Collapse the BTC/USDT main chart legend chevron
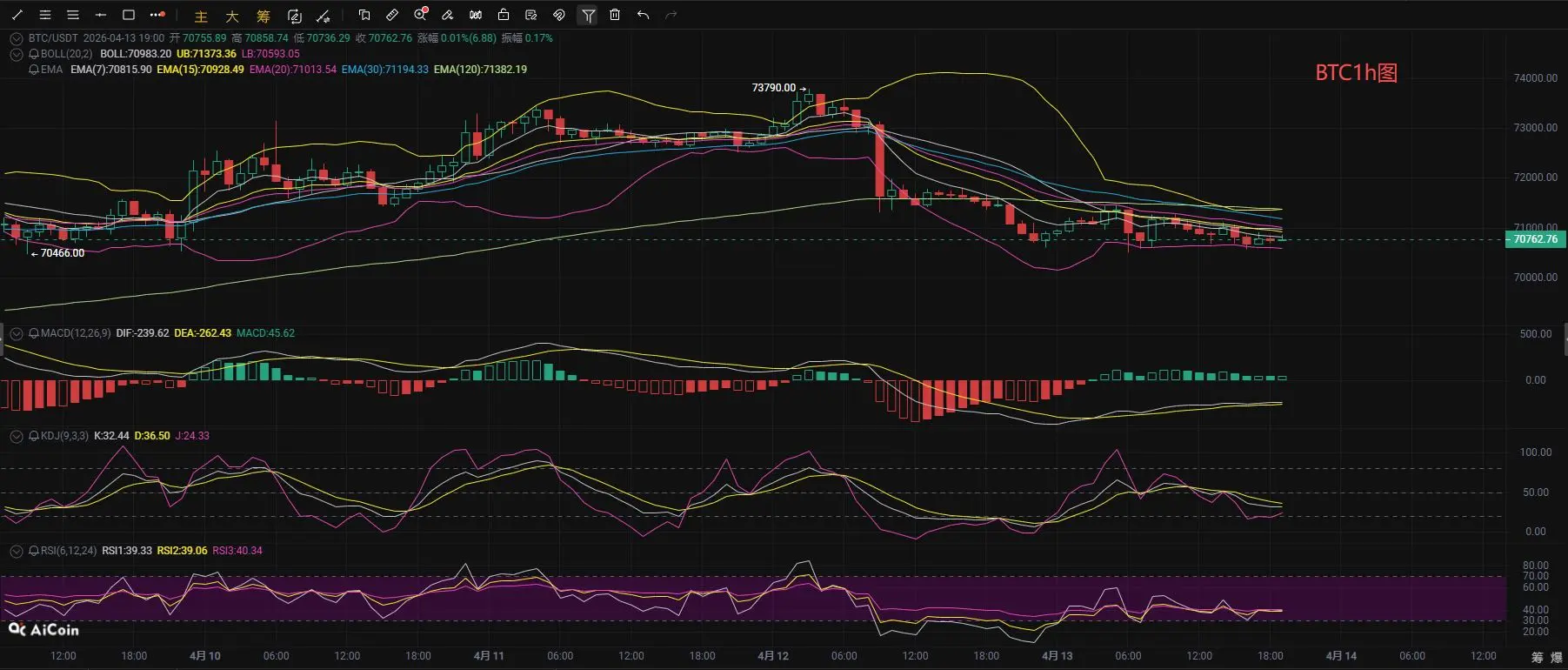1568x670 pixels. 16,38
